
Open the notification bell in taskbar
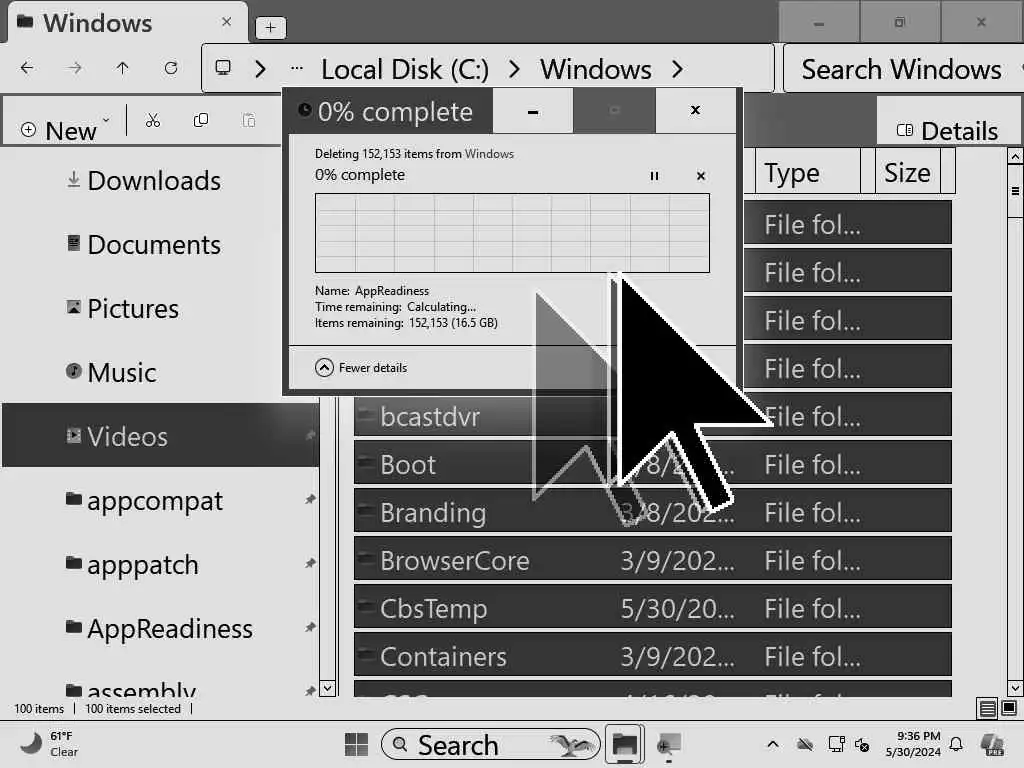(x=956, y=744)
